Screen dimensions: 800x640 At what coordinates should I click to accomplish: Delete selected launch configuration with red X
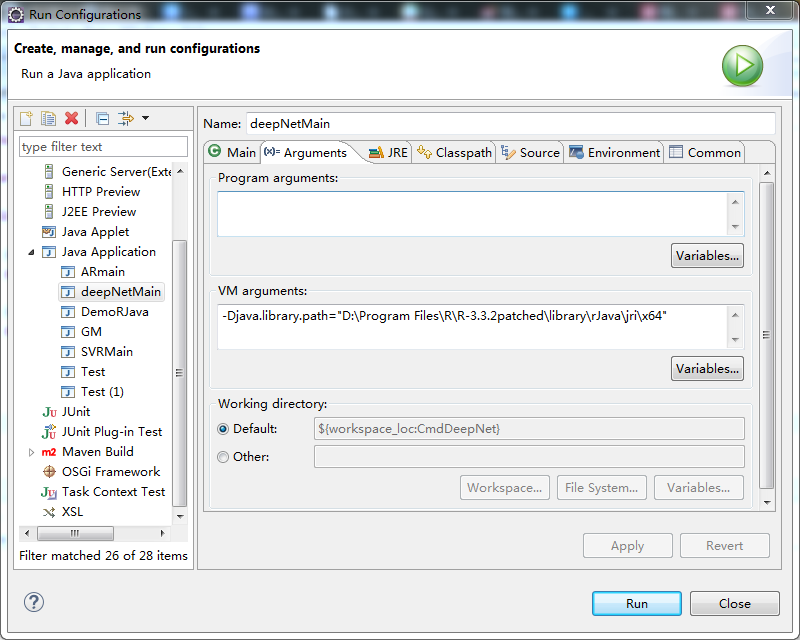click(71, 118)
